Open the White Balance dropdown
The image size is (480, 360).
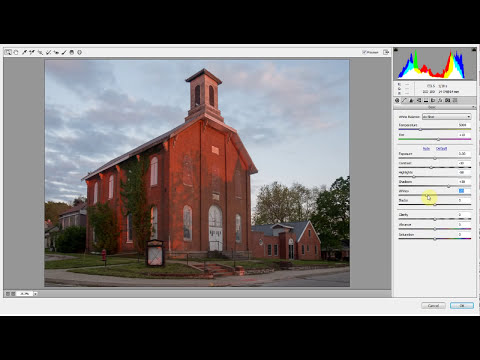pyautogui.click(x=447, y=117)
